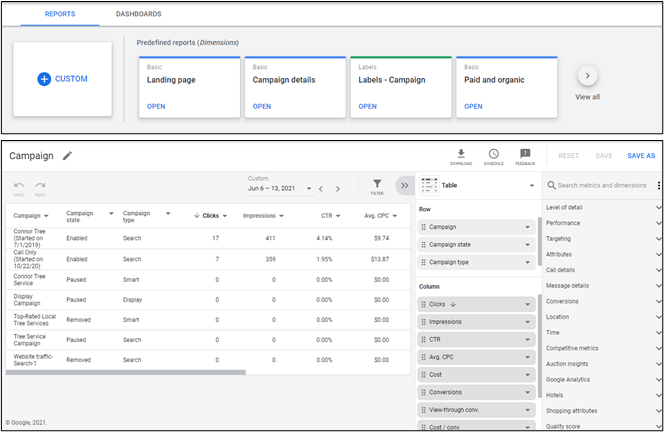Screen dimensions: 664x436
Task: Open the three-dot more options menu
Action: (658, 185)
